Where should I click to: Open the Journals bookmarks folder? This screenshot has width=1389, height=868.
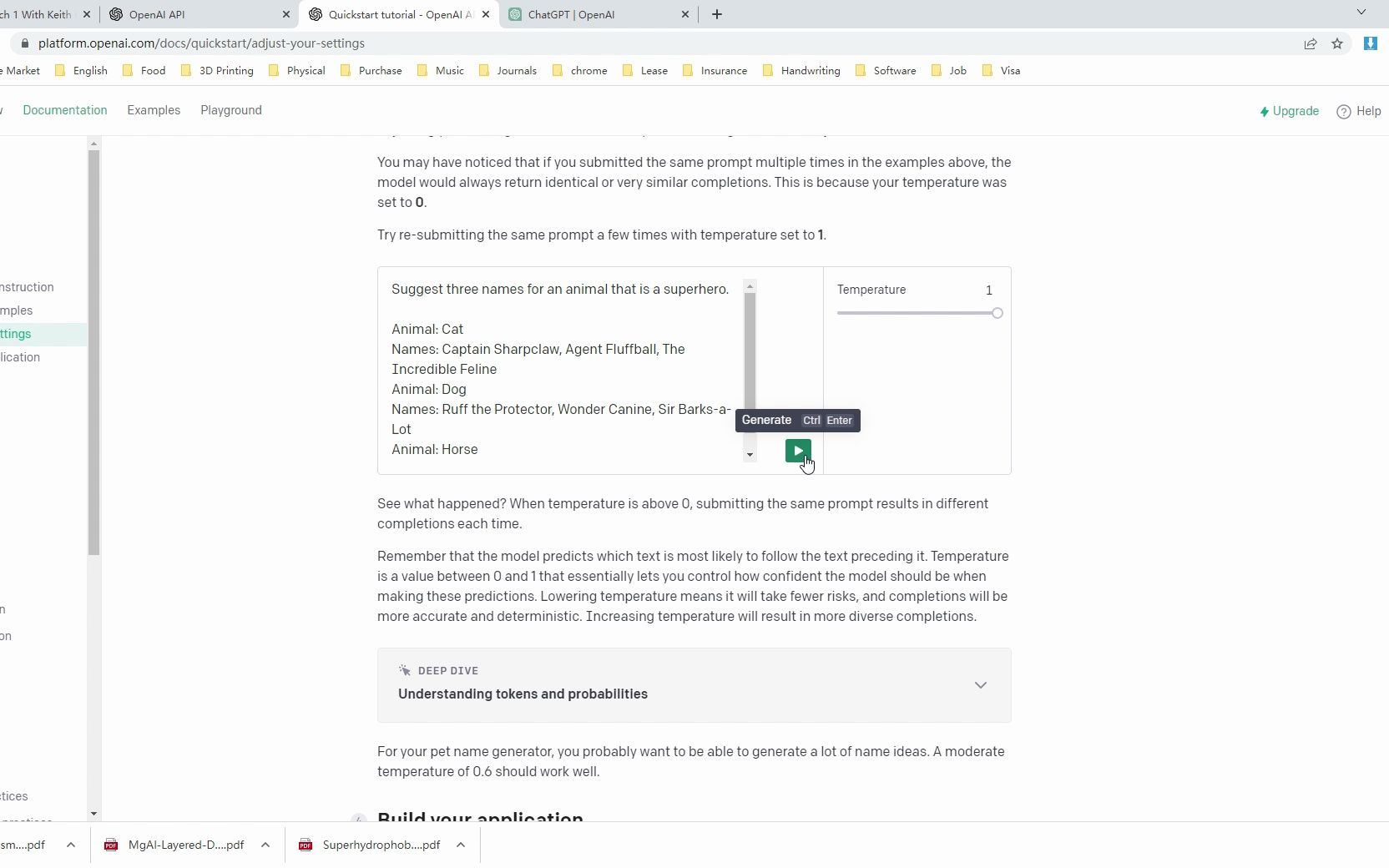pyautogui.click(x=508, y=71)
